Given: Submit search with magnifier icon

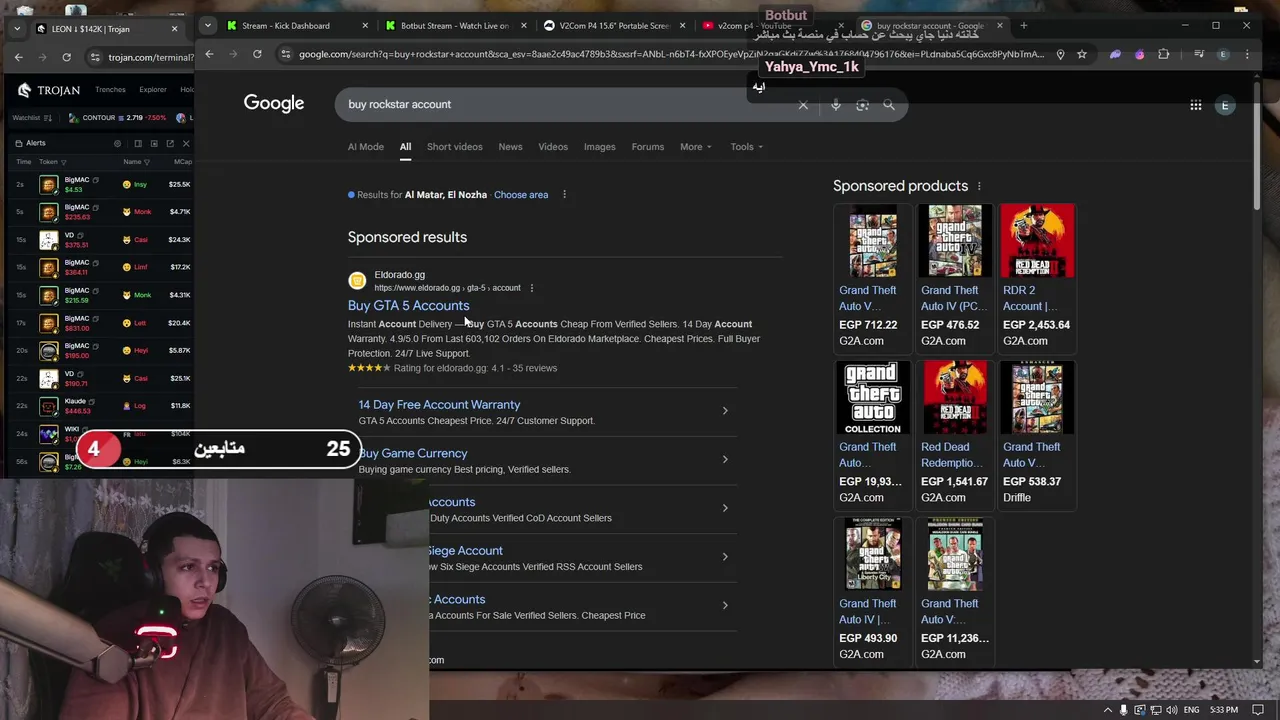Looking at the screenshot, I should (x=888, y=104).
